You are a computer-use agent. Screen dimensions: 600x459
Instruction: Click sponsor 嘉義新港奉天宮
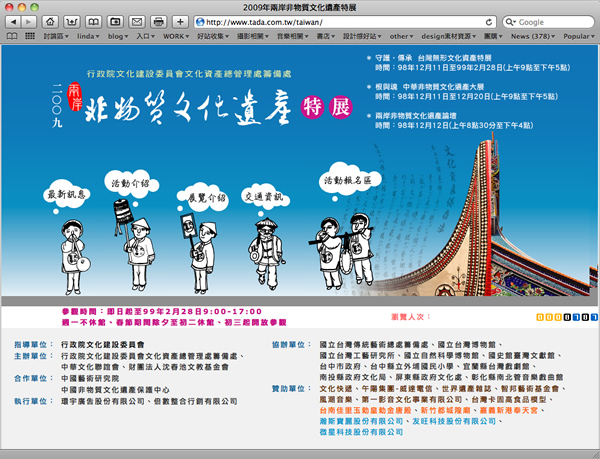click(509, 410)
